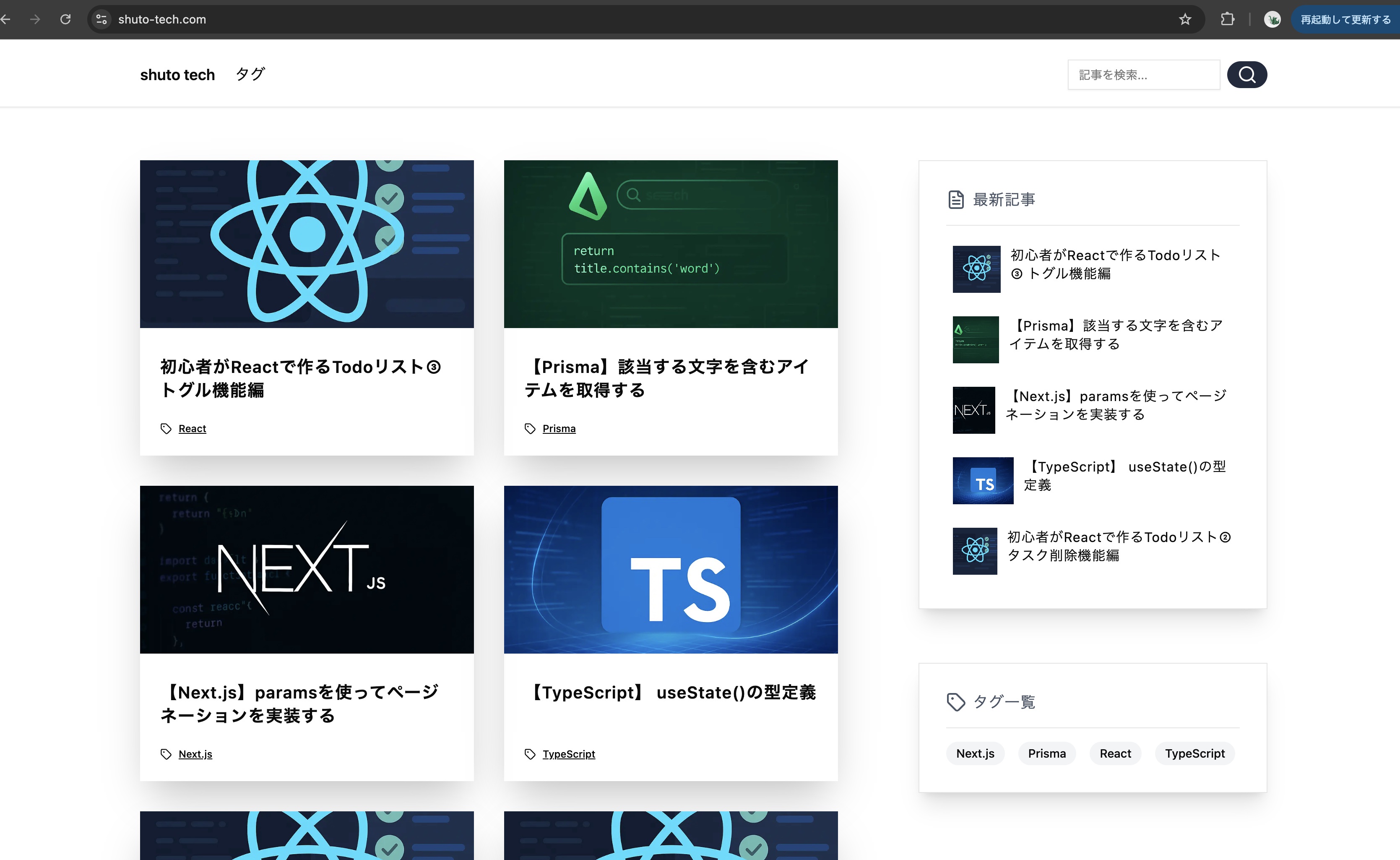Select the TypeScript tag pill in タグ一覧

coord(1195,753)
